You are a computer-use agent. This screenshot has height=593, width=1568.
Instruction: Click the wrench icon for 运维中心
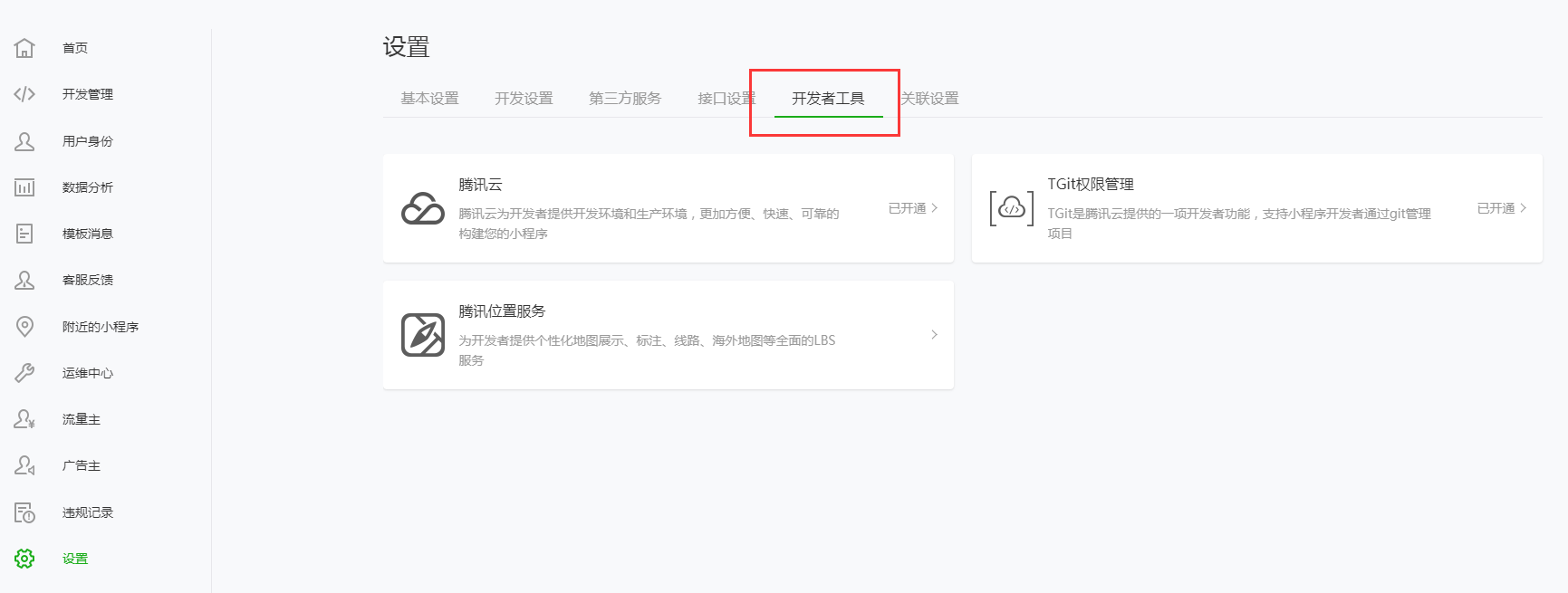tap(24, 373)
